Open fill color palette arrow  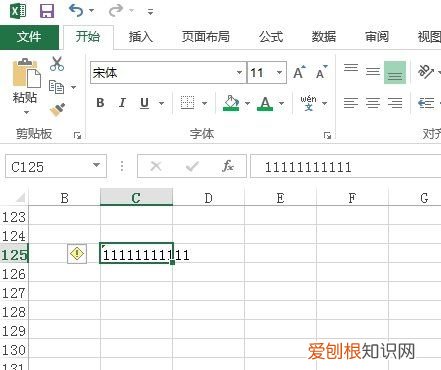247,103
